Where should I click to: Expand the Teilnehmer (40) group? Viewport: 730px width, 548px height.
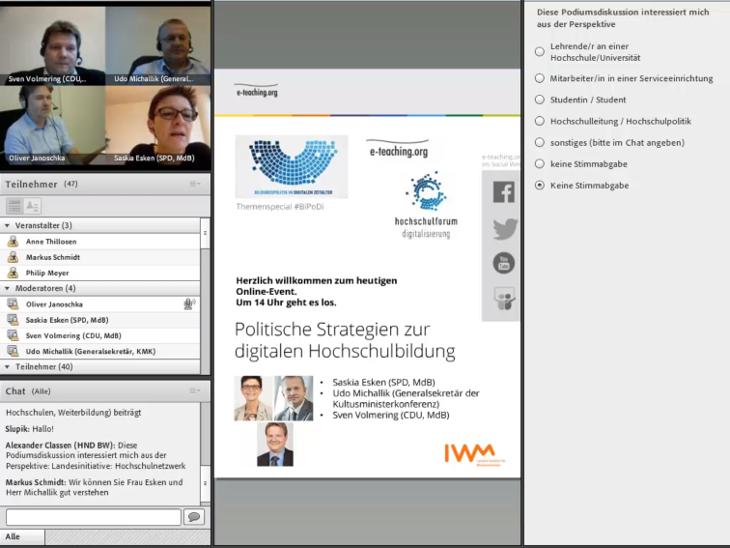pyautogui.click(x=7, y=367)
